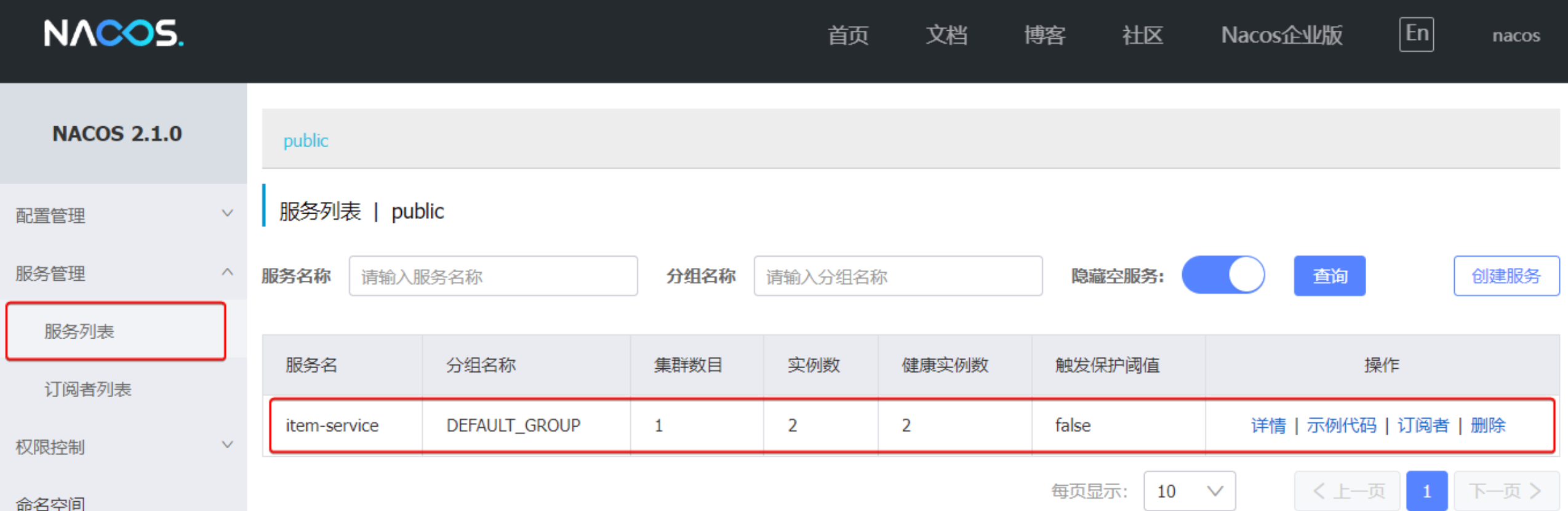The height and width of the screenshot is (511, 1568).
Task: Open the 首页 nav link
Action: (x=848, y=35)
